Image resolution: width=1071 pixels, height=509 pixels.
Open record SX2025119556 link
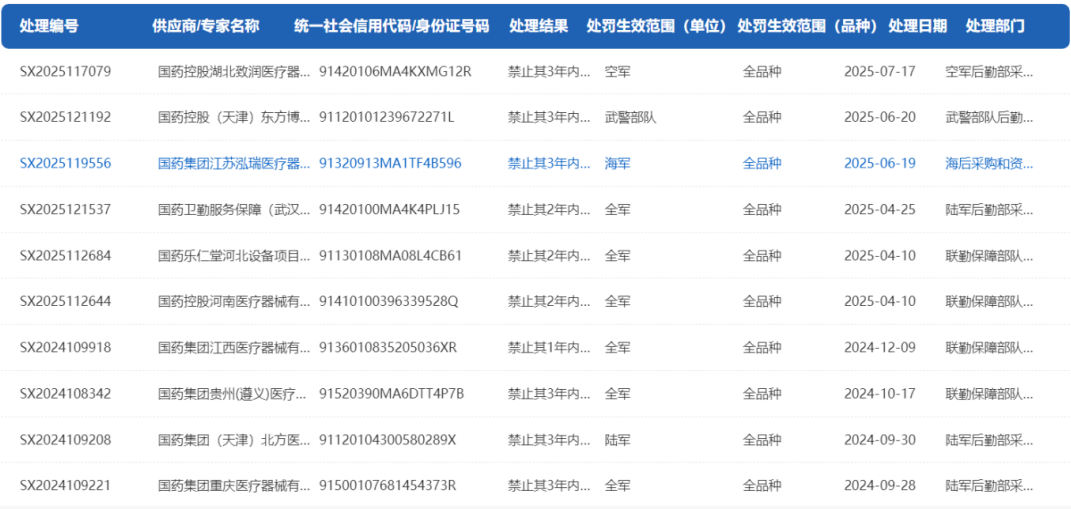coord(66,163)
